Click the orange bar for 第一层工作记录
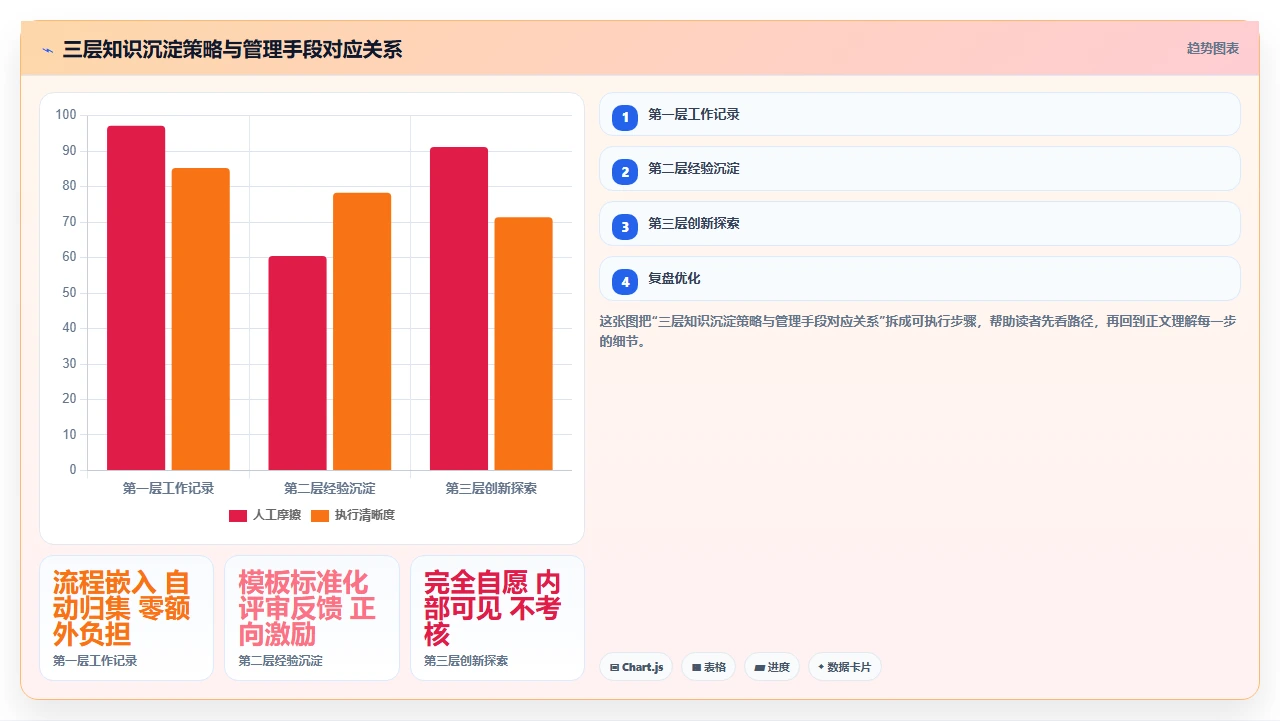1280x721 pixels. click(x=201, y=319)
